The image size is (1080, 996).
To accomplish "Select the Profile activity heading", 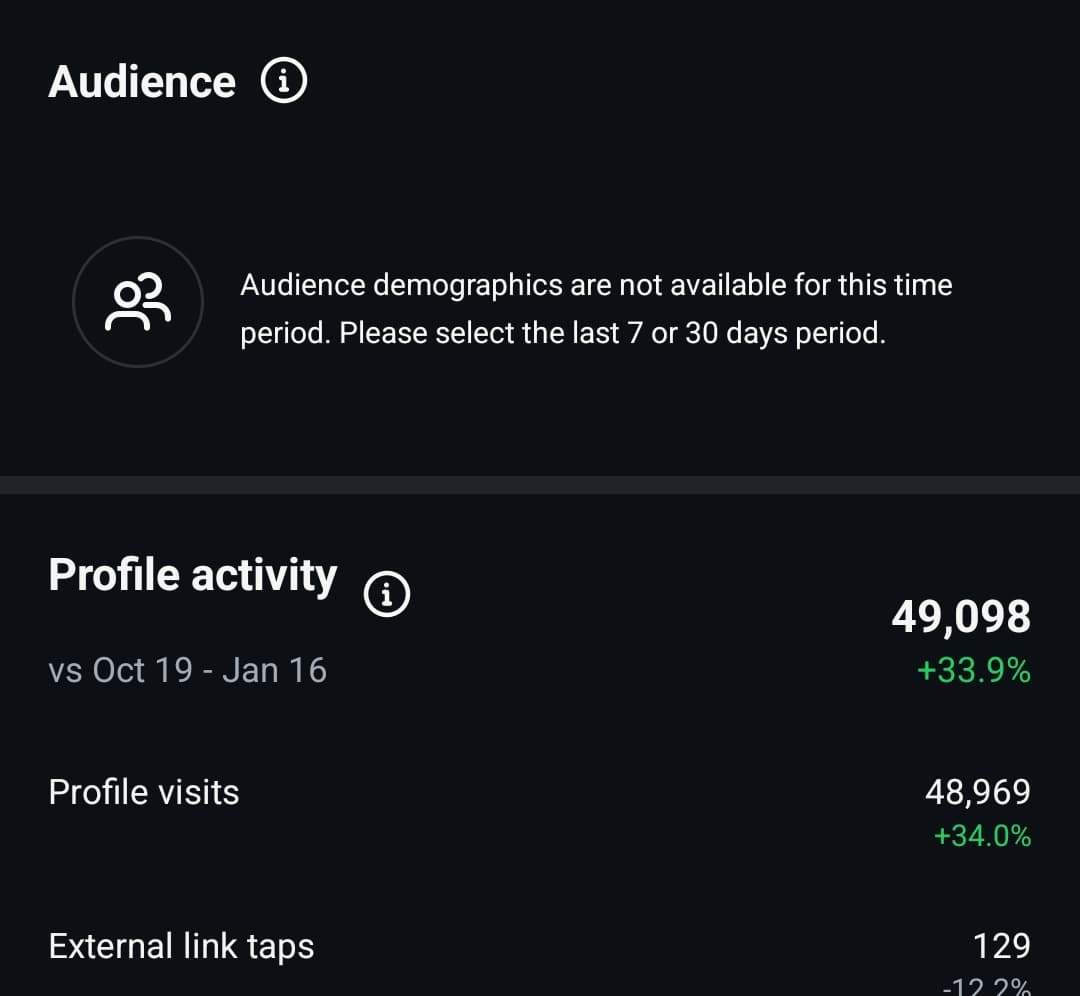I will tap(193, 575).
